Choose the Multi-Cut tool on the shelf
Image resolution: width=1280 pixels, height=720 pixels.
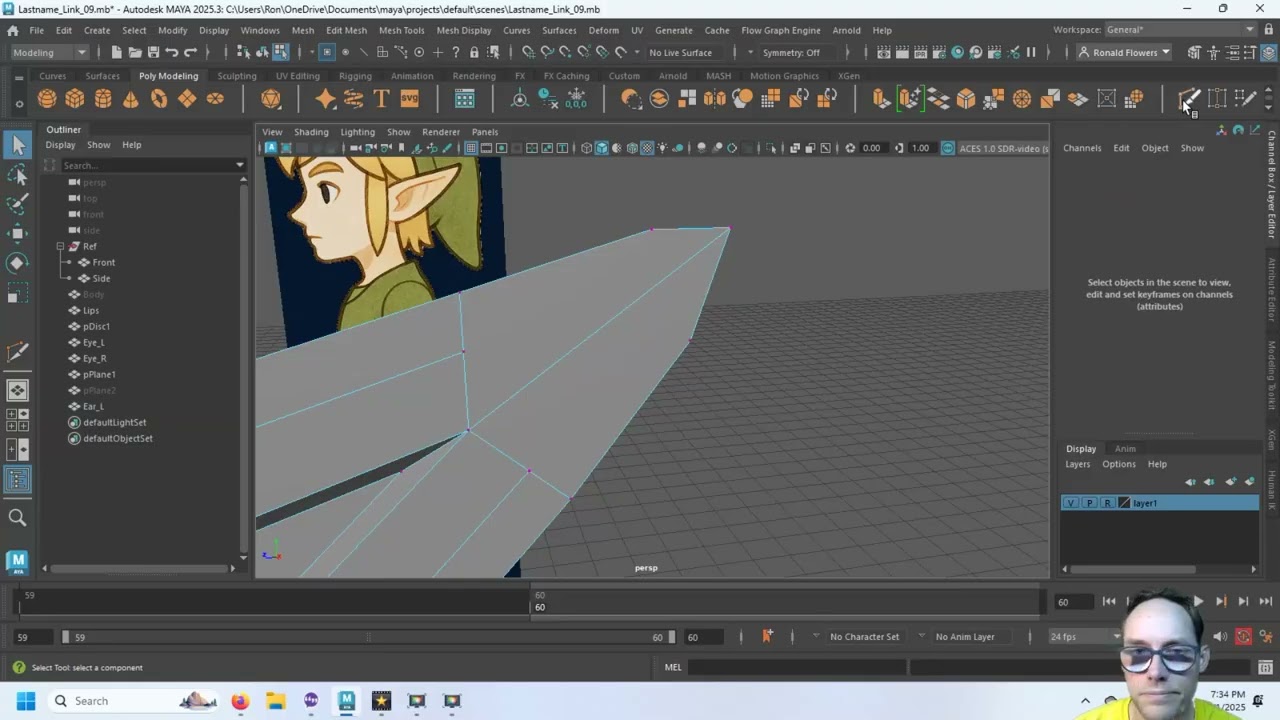pyautogui.click(x=1189, y=98)
